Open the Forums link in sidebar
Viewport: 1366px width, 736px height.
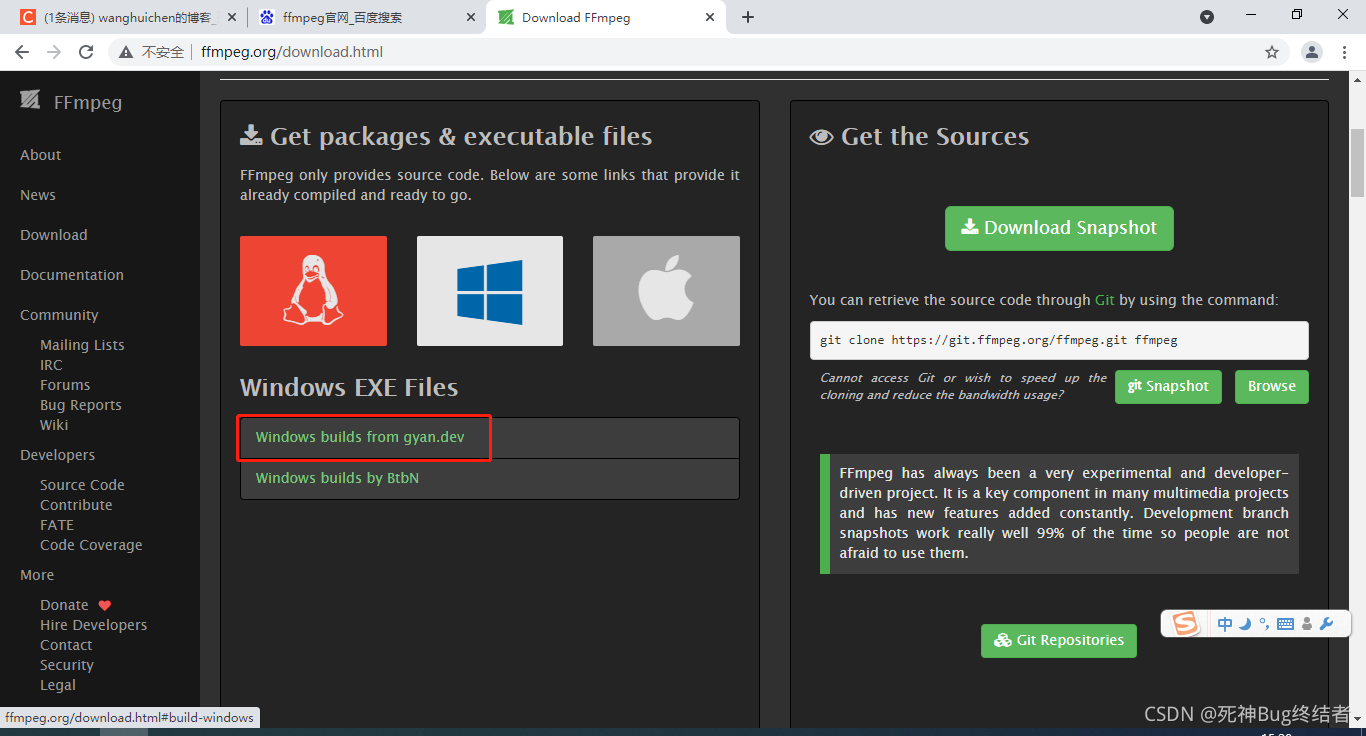(x=65, y=385)
